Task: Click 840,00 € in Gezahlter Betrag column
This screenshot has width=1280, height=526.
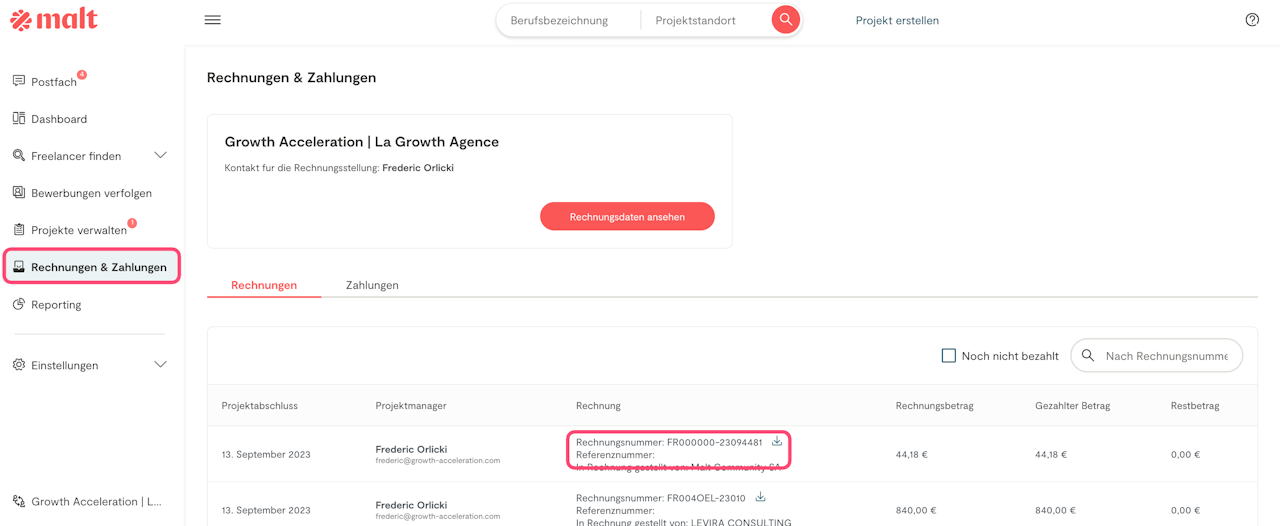Action: tap(1056, 510)
